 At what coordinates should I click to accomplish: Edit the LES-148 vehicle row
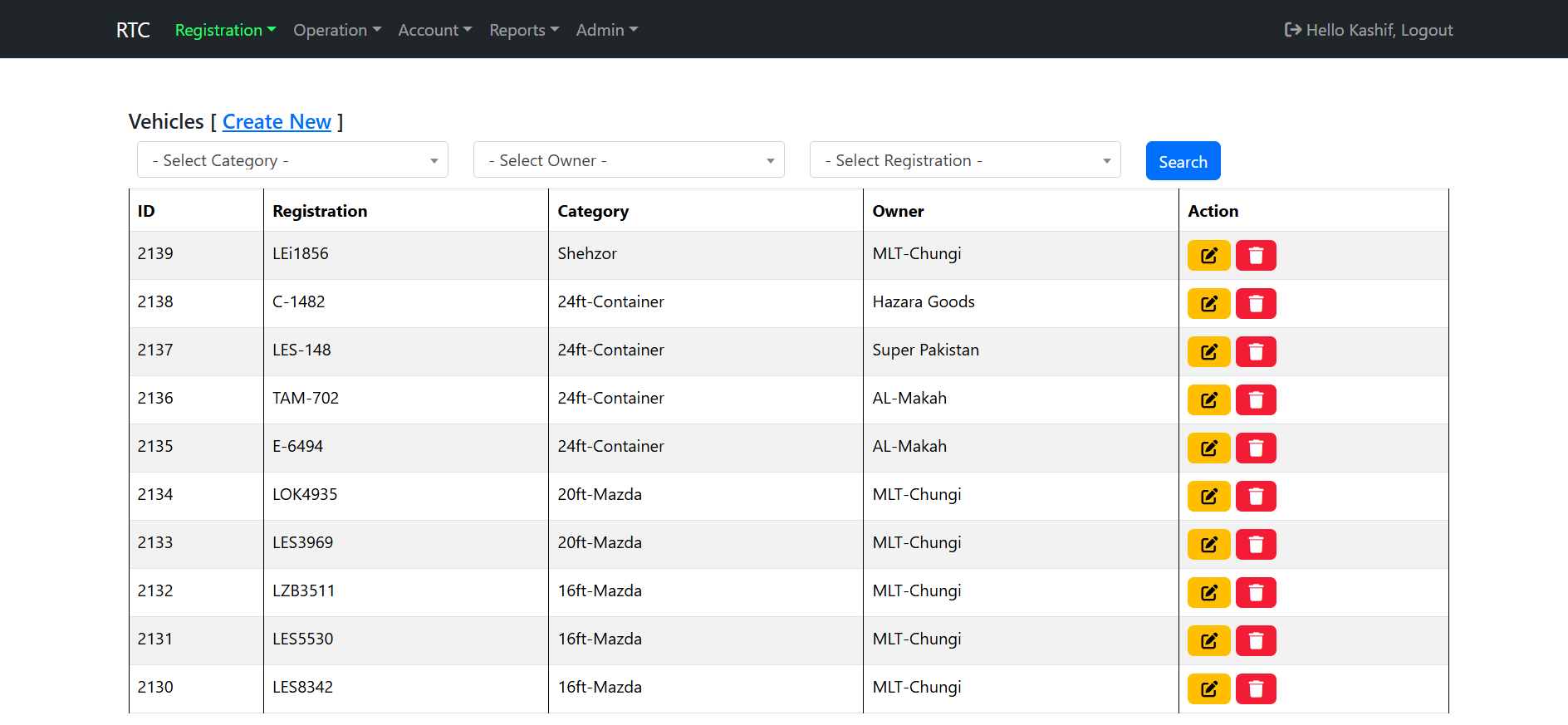[1208, 352]
